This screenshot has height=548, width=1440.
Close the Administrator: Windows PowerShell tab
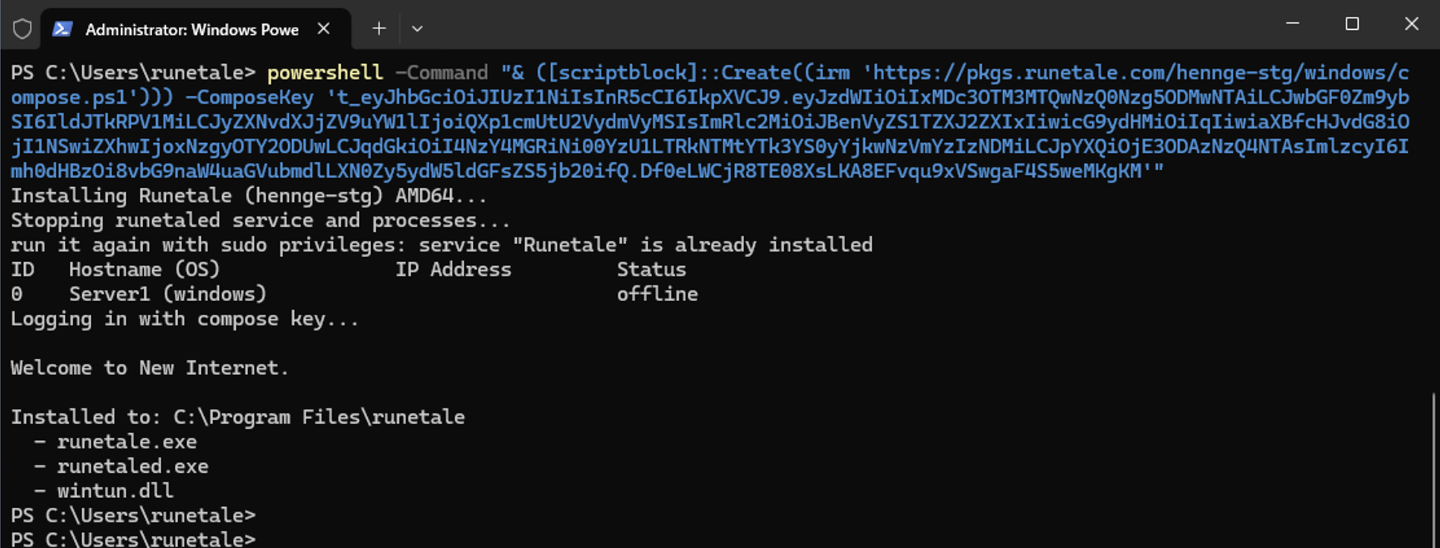tap(323, 29)
